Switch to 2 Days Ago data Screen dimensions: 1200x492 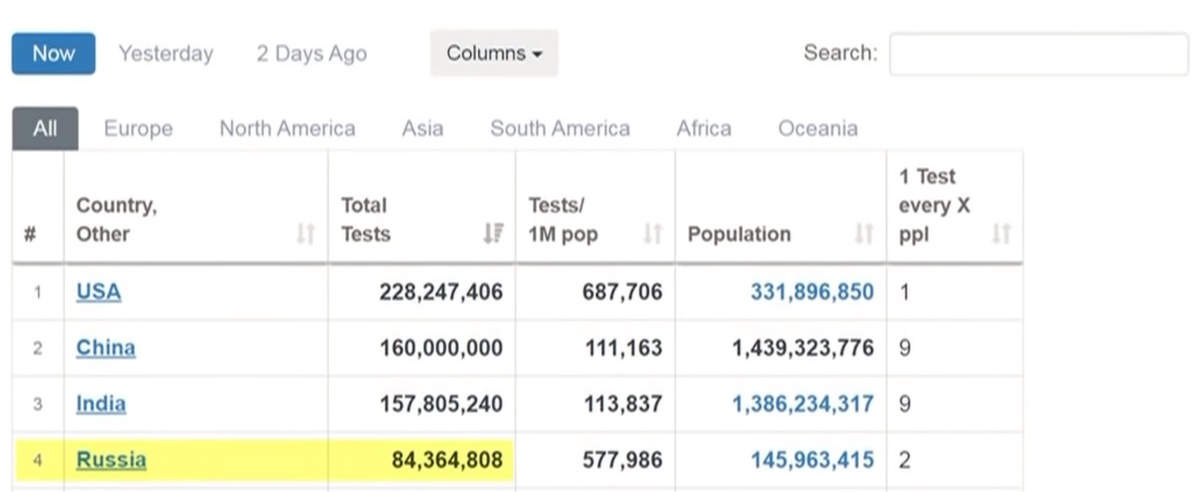311,53
